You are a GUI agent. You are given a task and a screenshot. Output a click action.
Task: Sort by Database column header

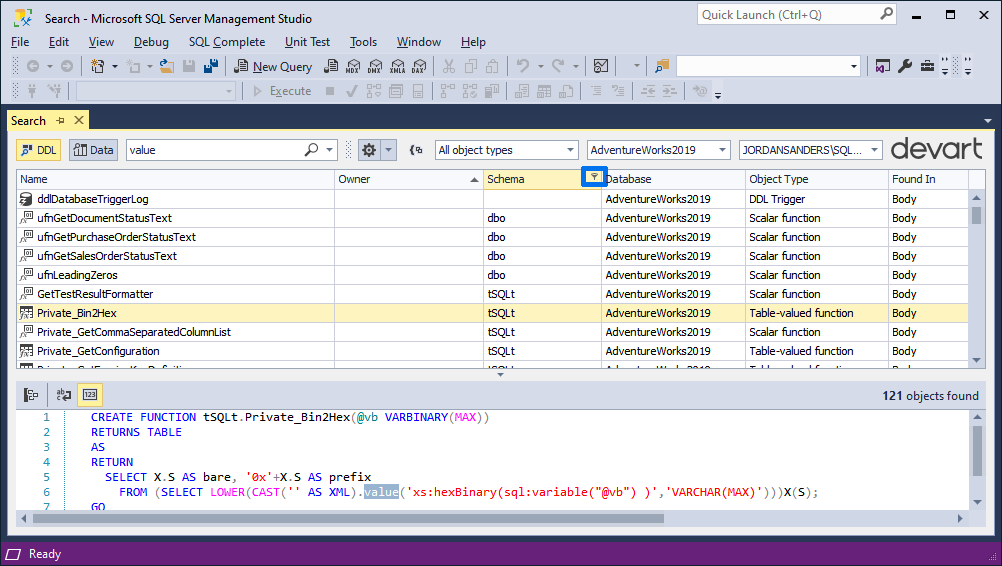[x=674, y=179]
